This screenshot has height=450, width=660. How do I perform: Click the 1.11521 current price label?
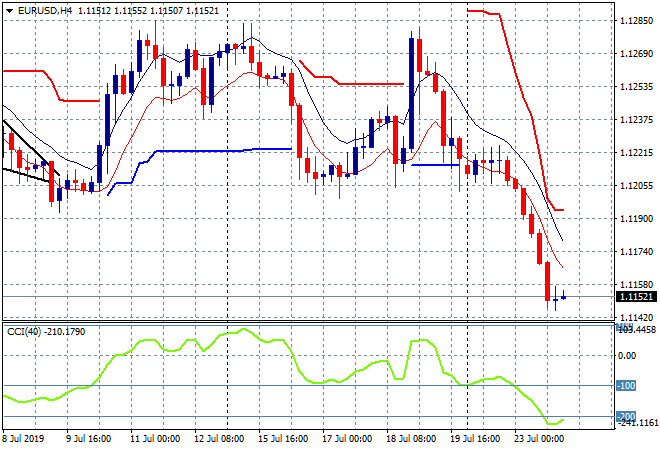pyautogui.click(x=636, y=297)
